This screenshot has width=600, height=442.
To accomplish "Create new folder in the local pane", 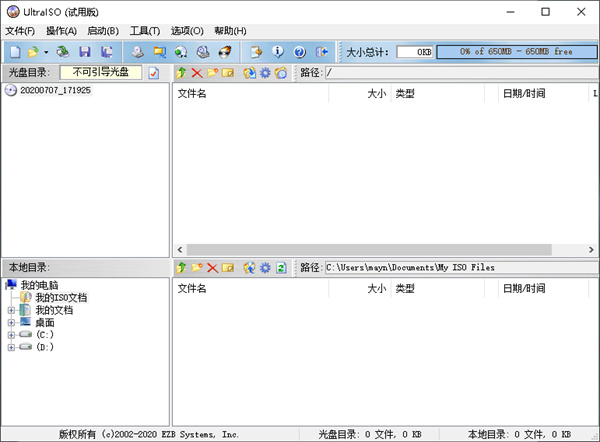I will point(197,267).
